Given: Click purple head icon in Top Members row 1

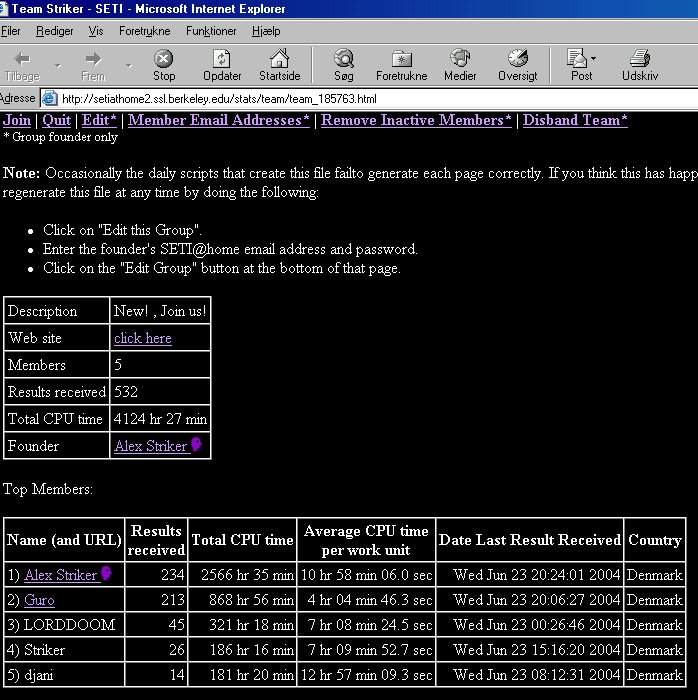Looking at the screenshot, I should tap(106, 573).
